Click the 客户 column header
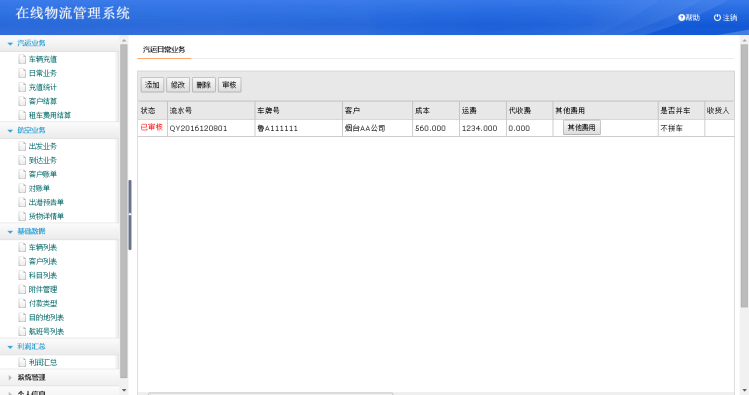Screen dimensions: 749x395 coord(377,110)
